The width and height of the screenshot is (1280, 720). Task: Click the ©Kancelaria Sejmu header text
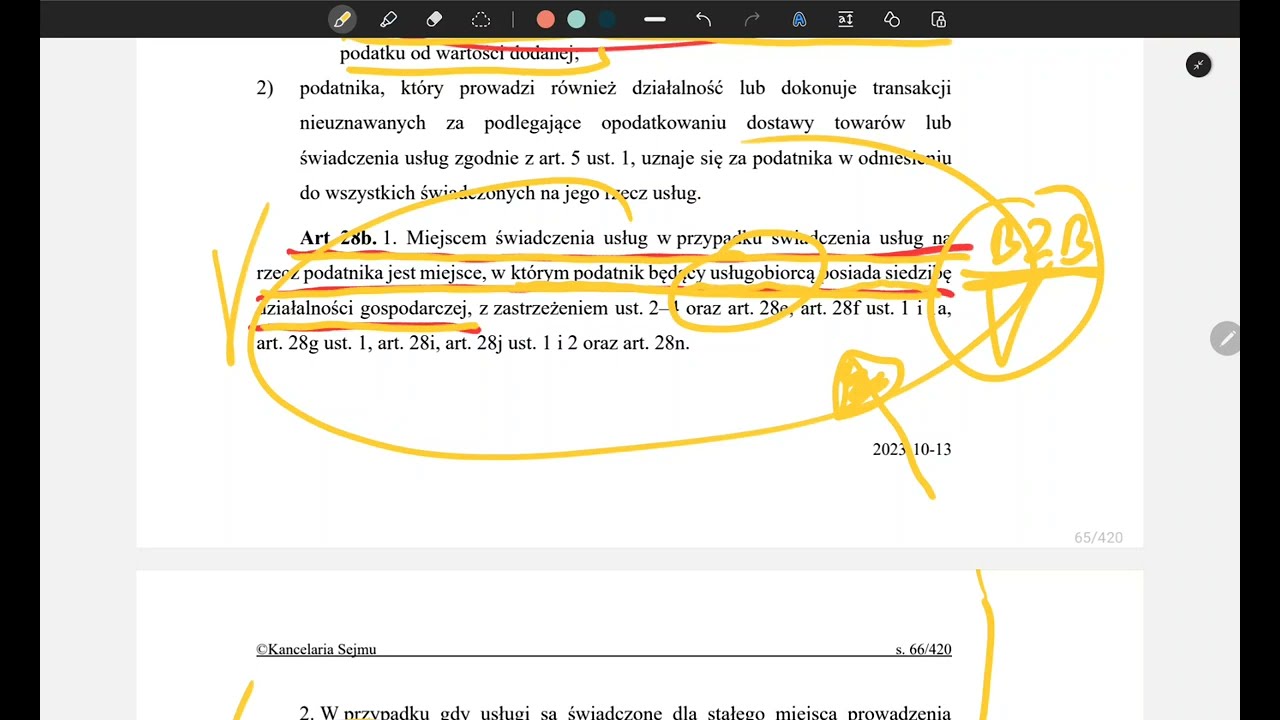(x=316, y=649)
